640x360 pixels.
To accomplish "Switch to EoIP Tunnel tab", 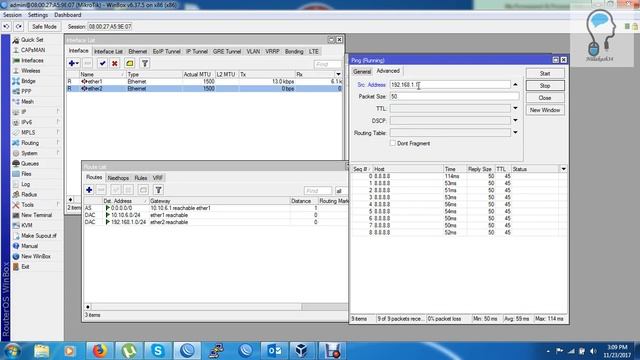I will (167, 51).
